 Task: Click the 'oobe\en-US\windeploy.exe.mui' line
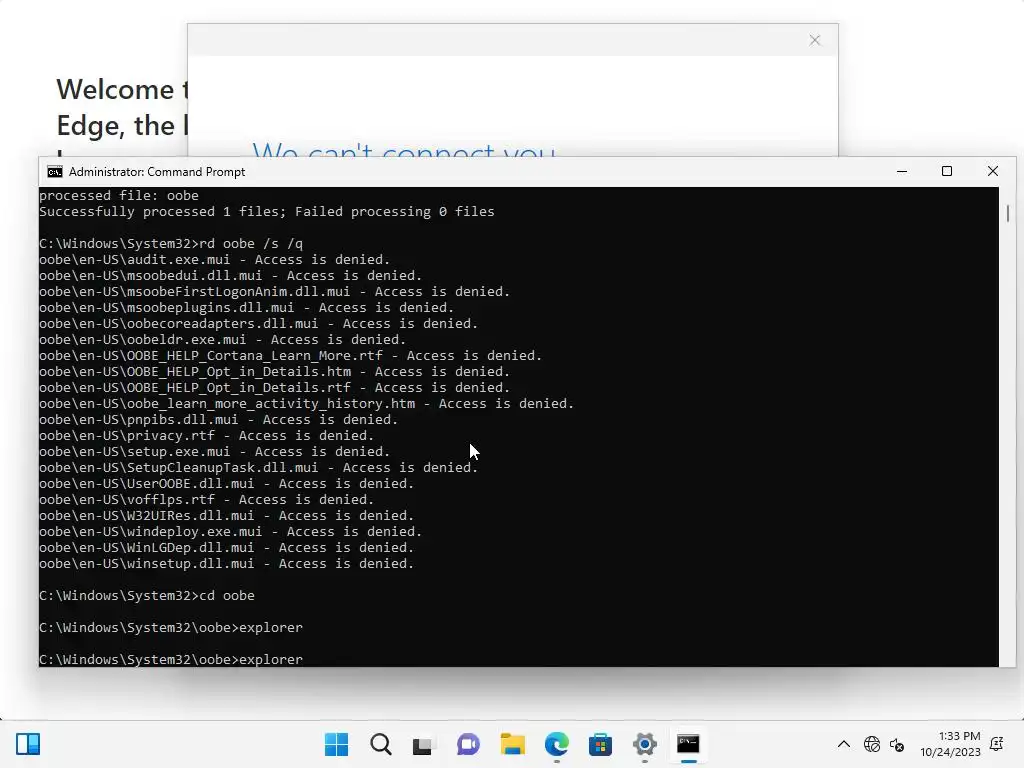[x=231, y=532]
